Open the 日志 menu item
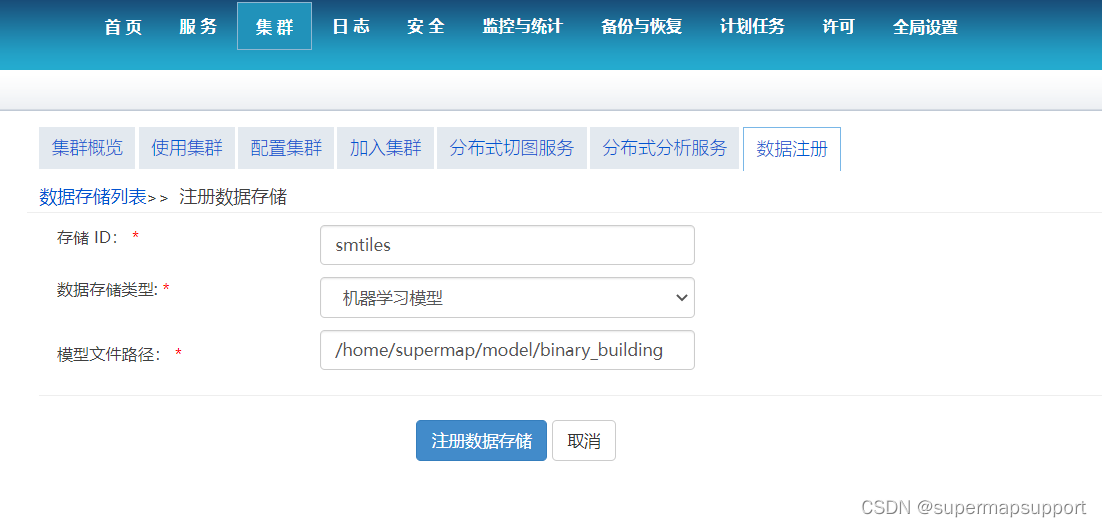 [x=351, y=27]
